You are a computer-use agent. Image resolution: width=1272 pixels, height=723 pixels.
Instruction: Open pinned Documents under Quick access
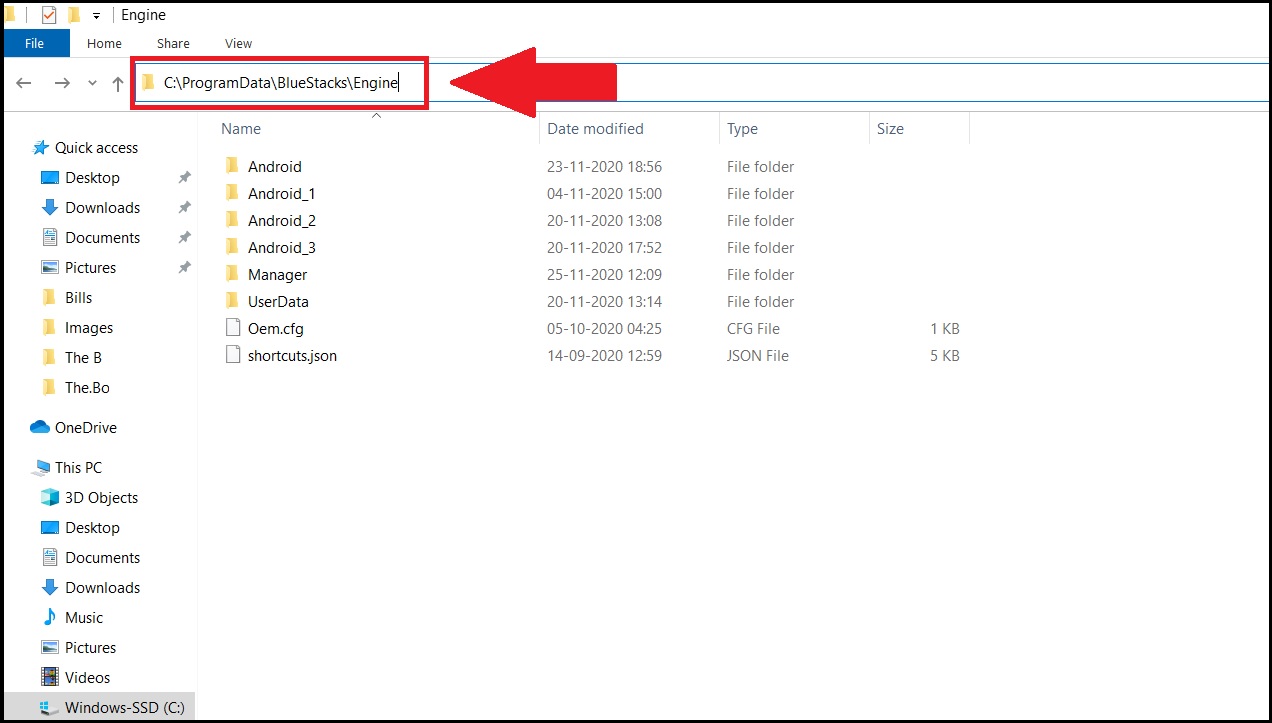(x=102, y=237)
